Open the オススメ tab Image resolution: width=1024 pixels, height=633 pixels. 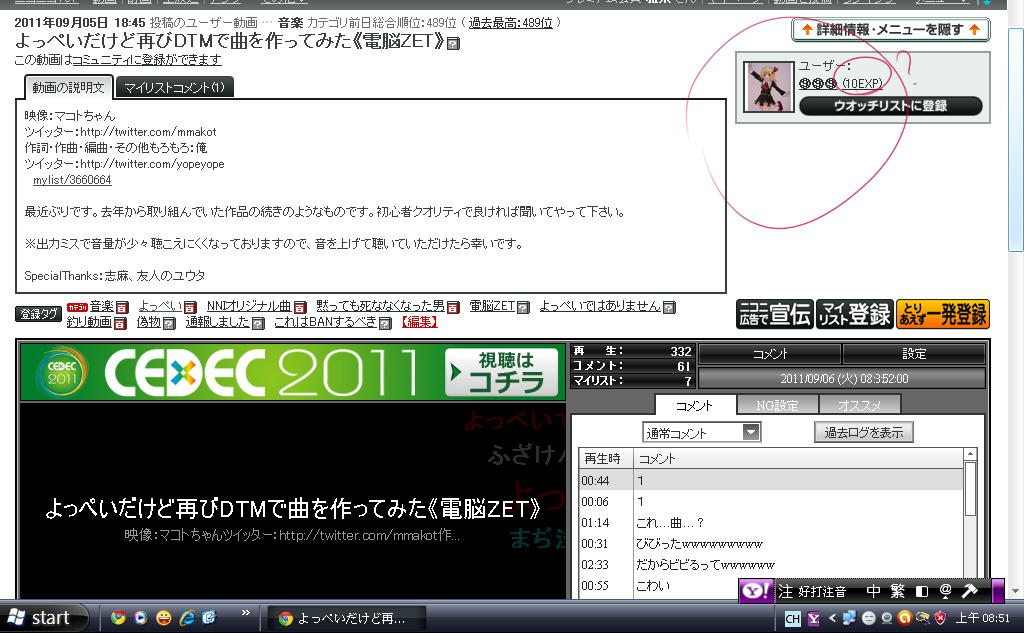click(x=859, y=406)
